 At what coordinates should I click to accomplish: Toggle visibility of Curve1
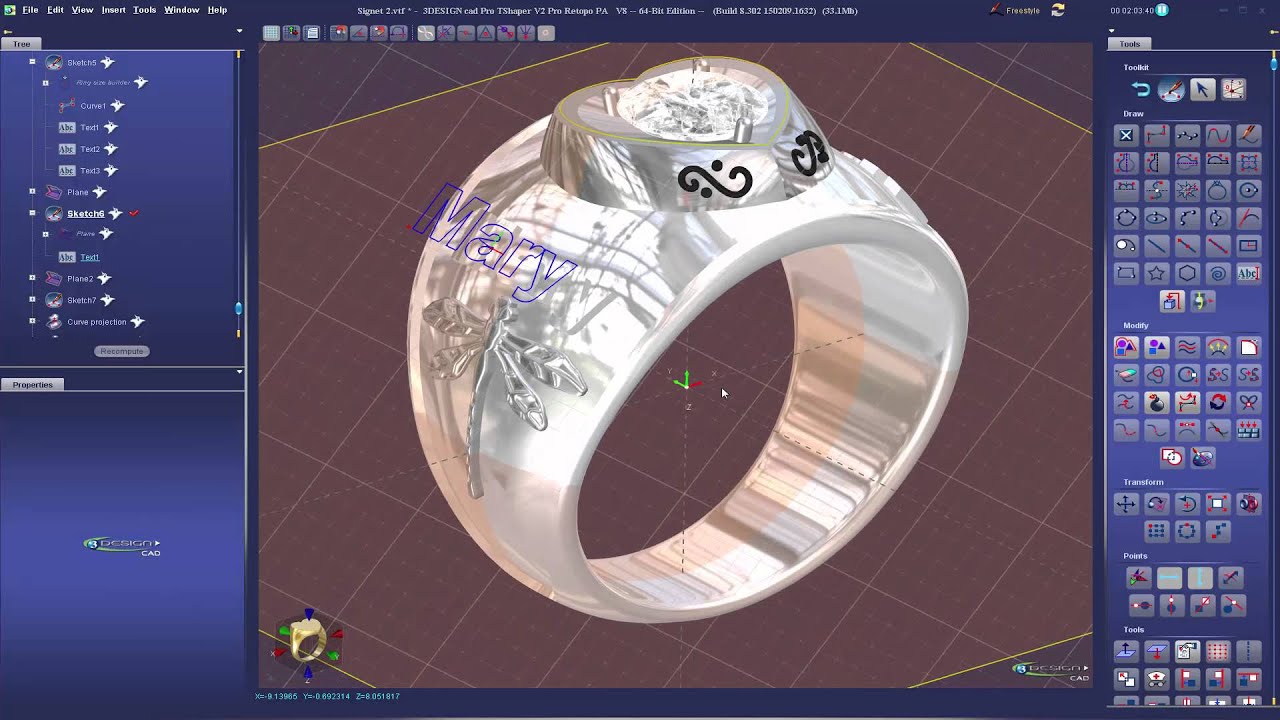[x=117, y=106]
